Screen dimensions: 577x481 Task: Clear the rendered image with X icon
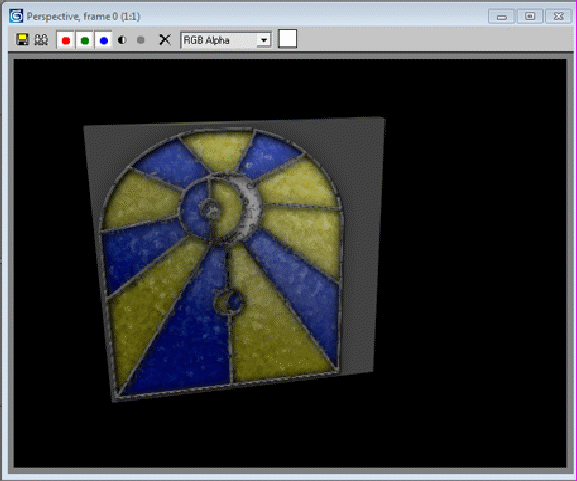click(x=164, y=39)
